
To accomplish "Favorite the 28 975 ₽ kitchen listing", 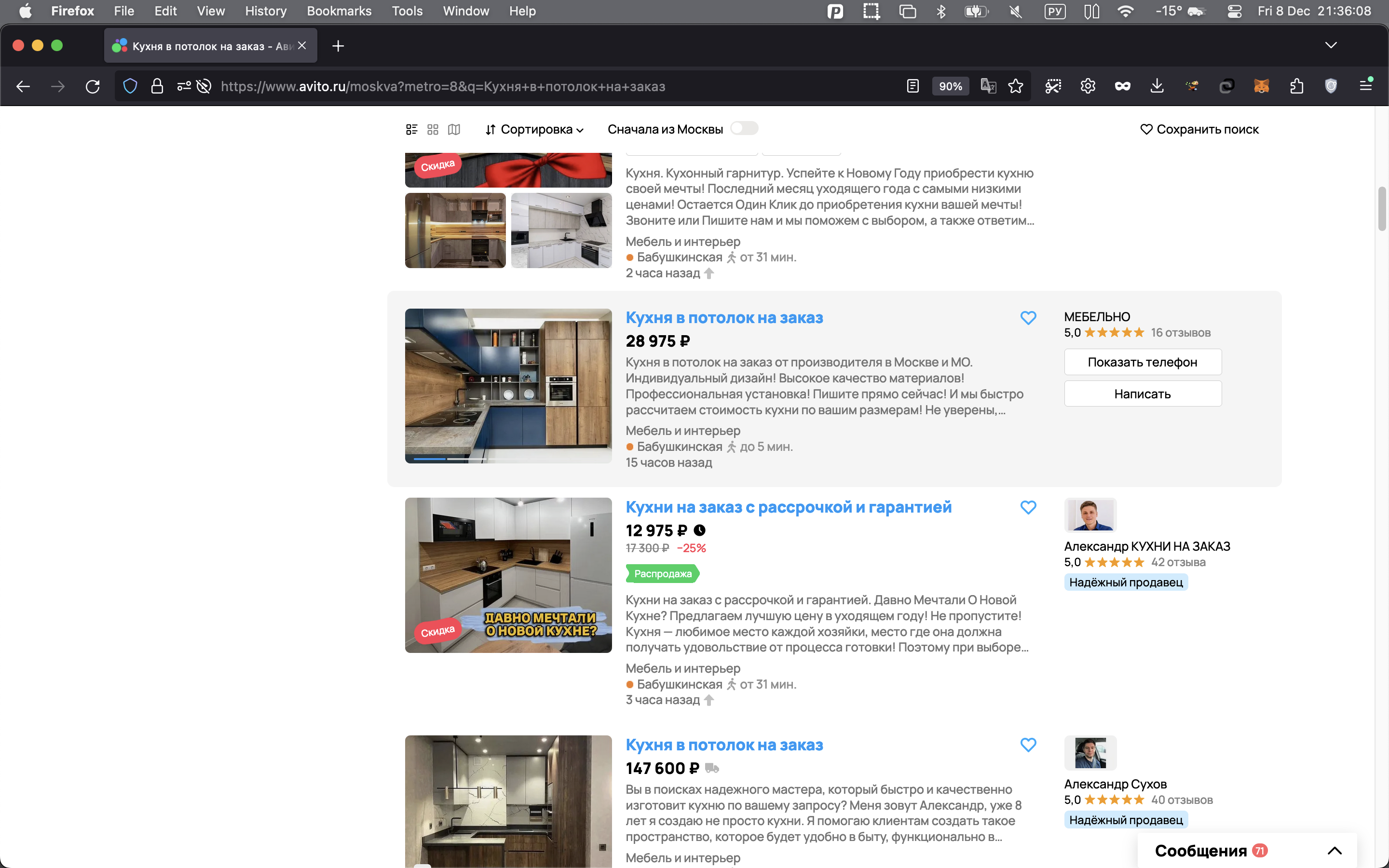I will coord(1028,317).
